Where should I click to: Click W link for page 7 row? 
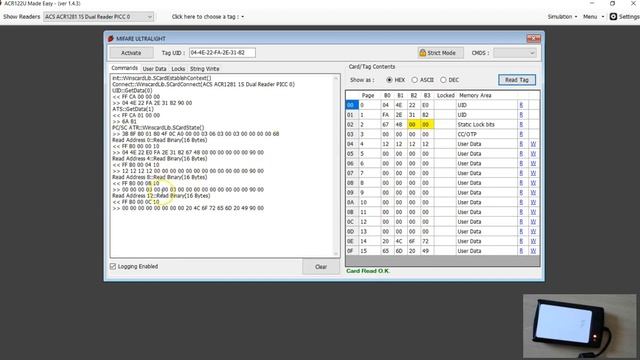[533, 173]
